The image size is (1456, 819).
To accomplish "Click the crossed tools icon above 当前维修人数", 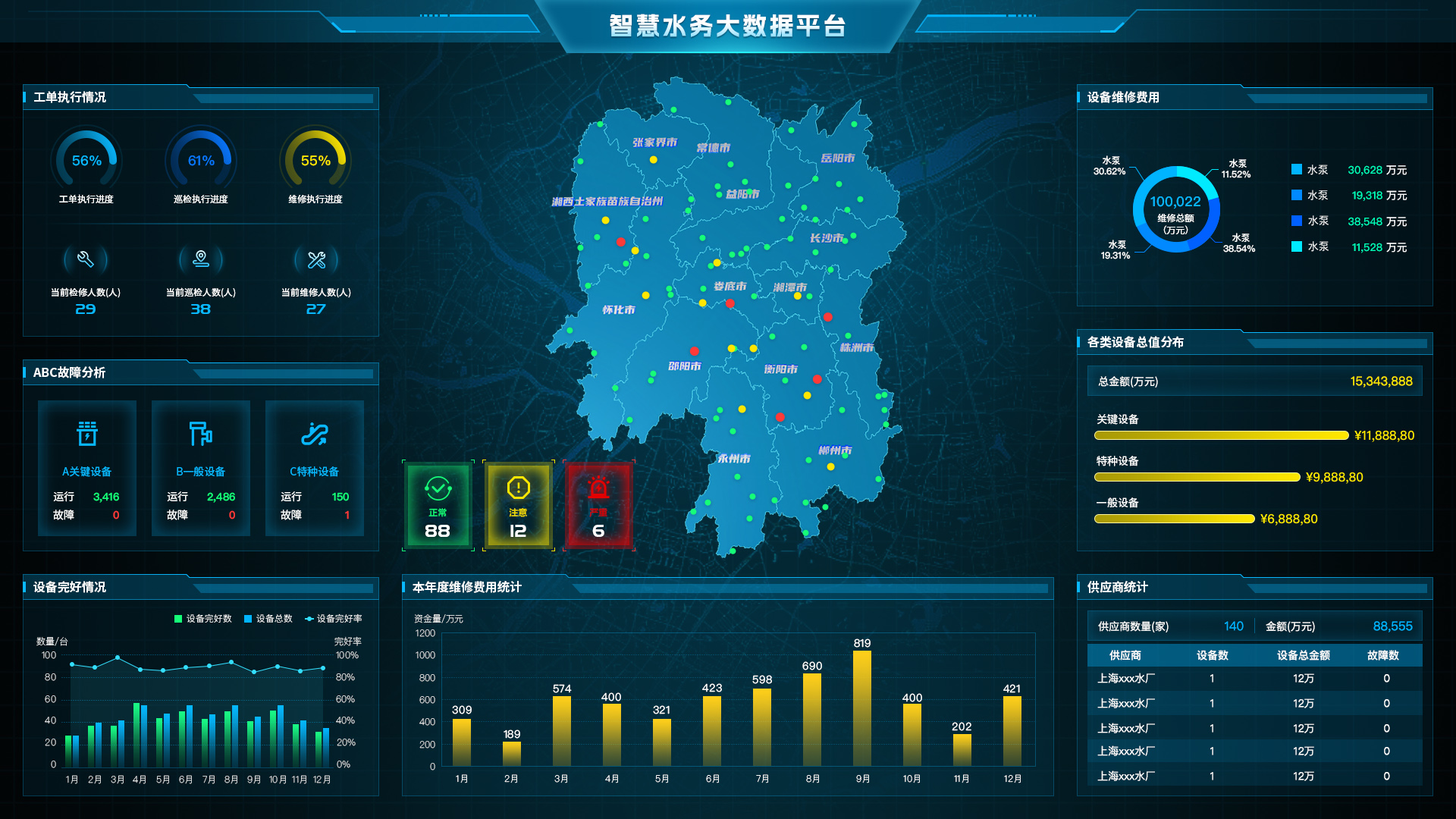I will tap(316, 260).
